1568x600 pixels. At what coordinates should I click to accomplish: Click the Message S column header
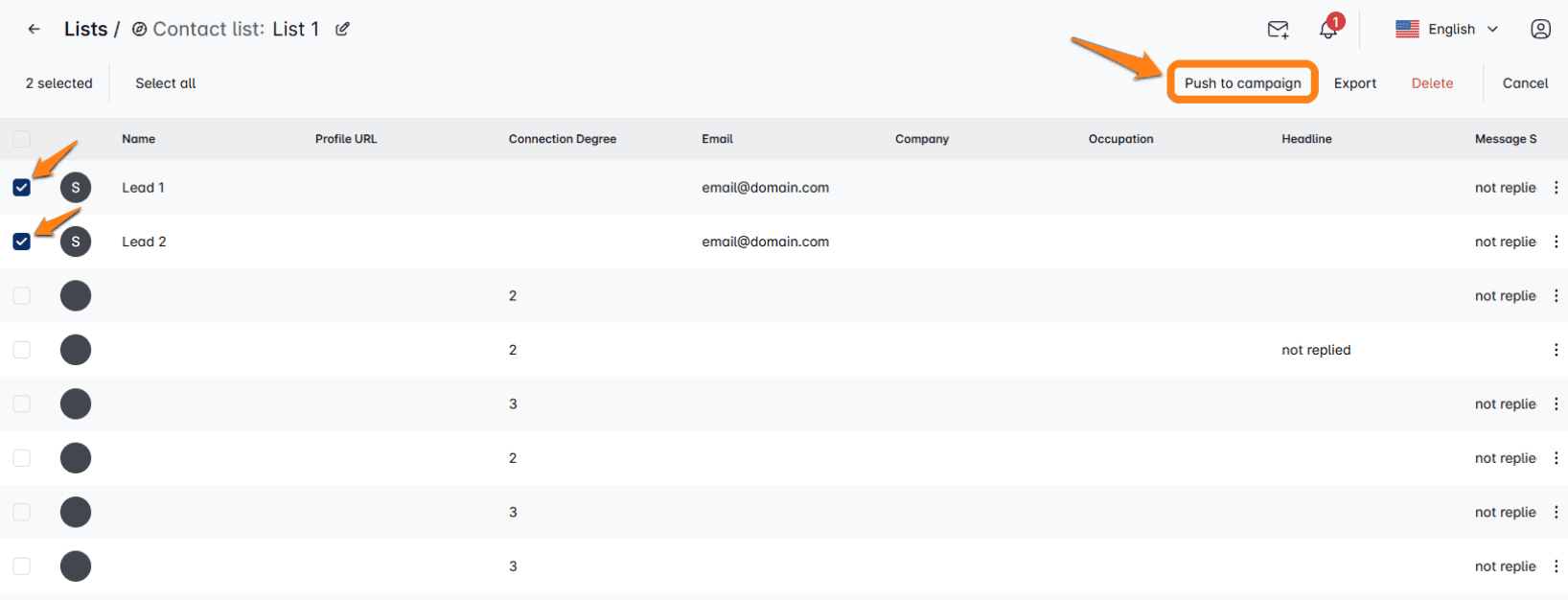pos(1506,139)
